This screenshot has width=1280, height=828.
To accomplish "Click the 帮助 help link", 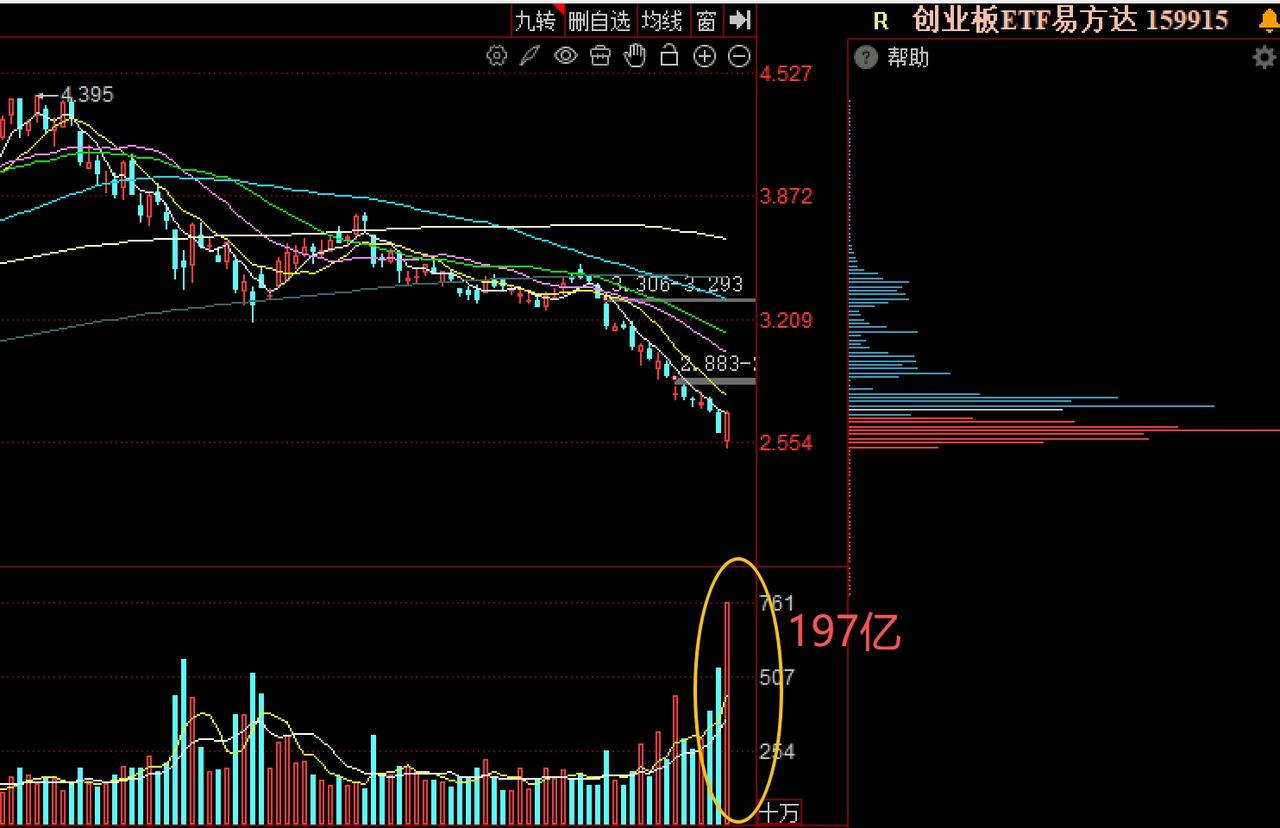I will (908, 58).
